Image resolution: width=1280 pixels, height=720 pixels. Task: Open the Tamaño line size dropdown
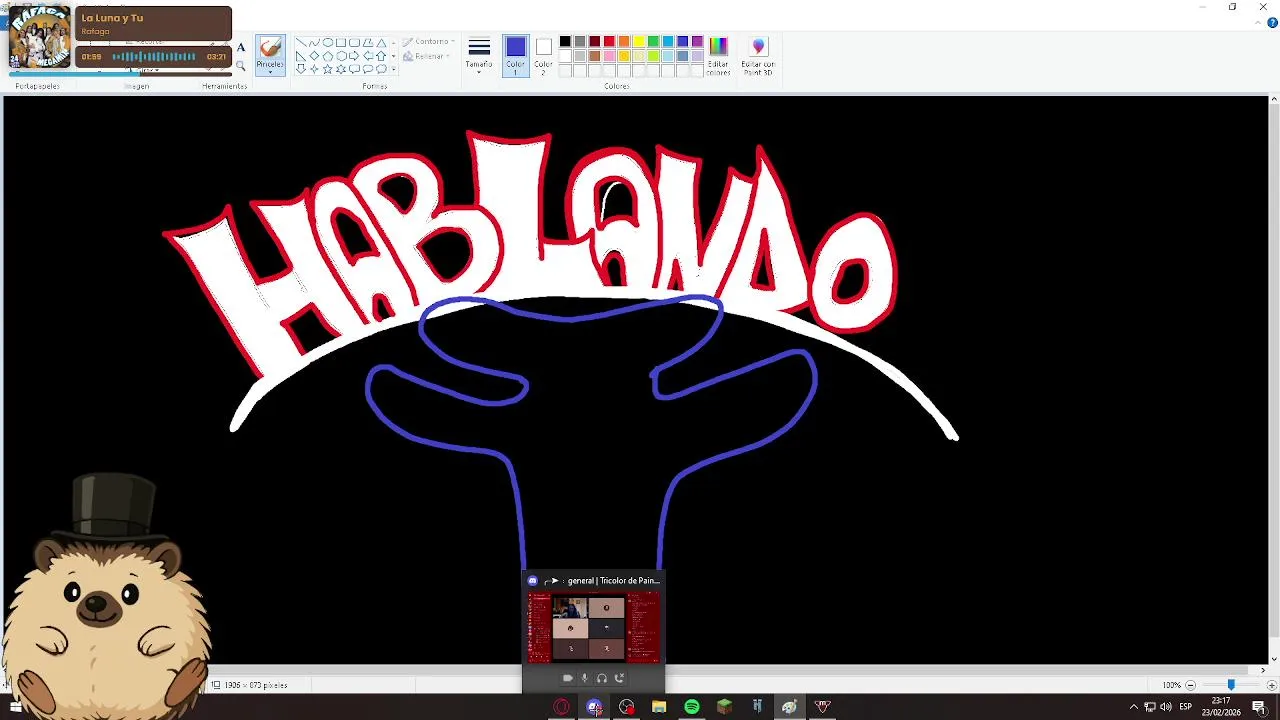point(479,56)
